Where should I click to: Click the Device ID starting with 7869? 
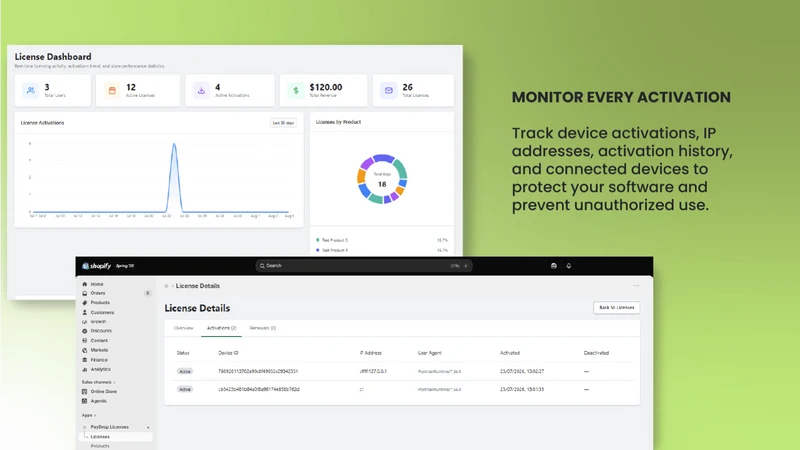pos(258,371)
